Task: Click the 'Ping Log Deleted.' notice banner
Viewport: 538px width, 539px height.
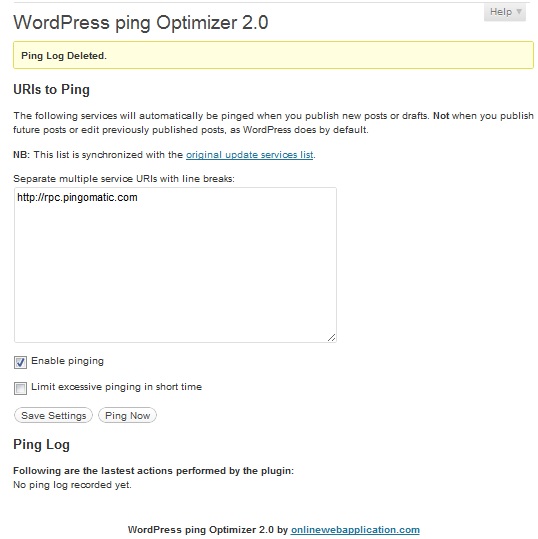Action: pyautogui.click(x=273, y=55)
